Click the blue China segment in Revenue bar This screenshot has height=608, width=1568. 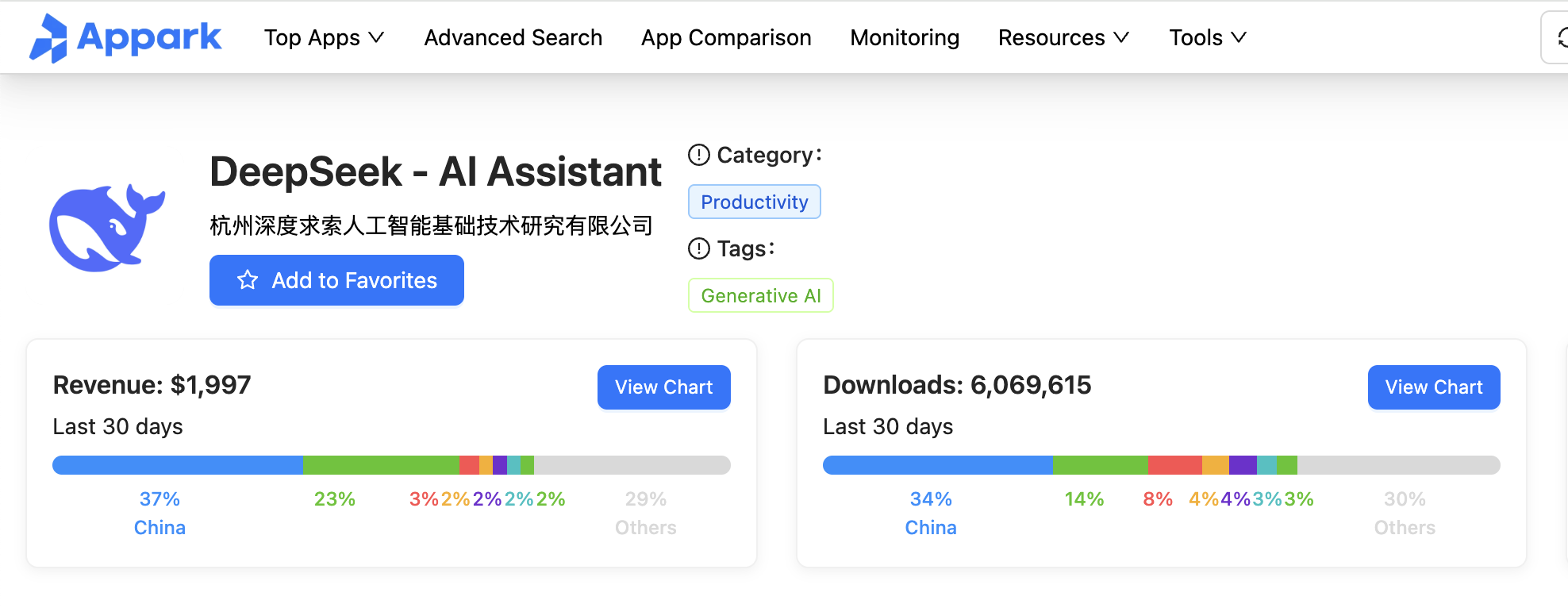coord(178,465)
